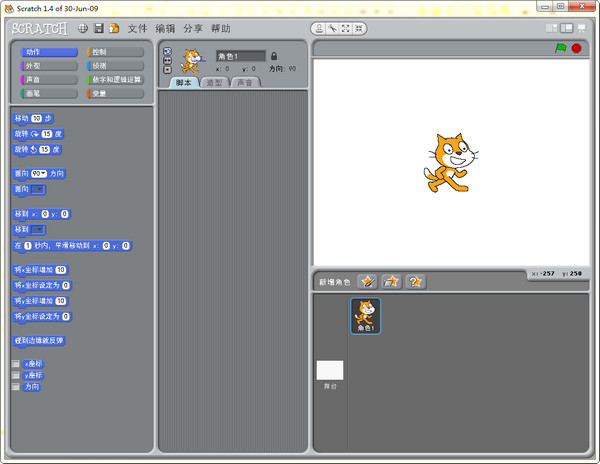This screenshot has width=600, height=464.
Task: Open the 文件 menu
Action: 137,28
